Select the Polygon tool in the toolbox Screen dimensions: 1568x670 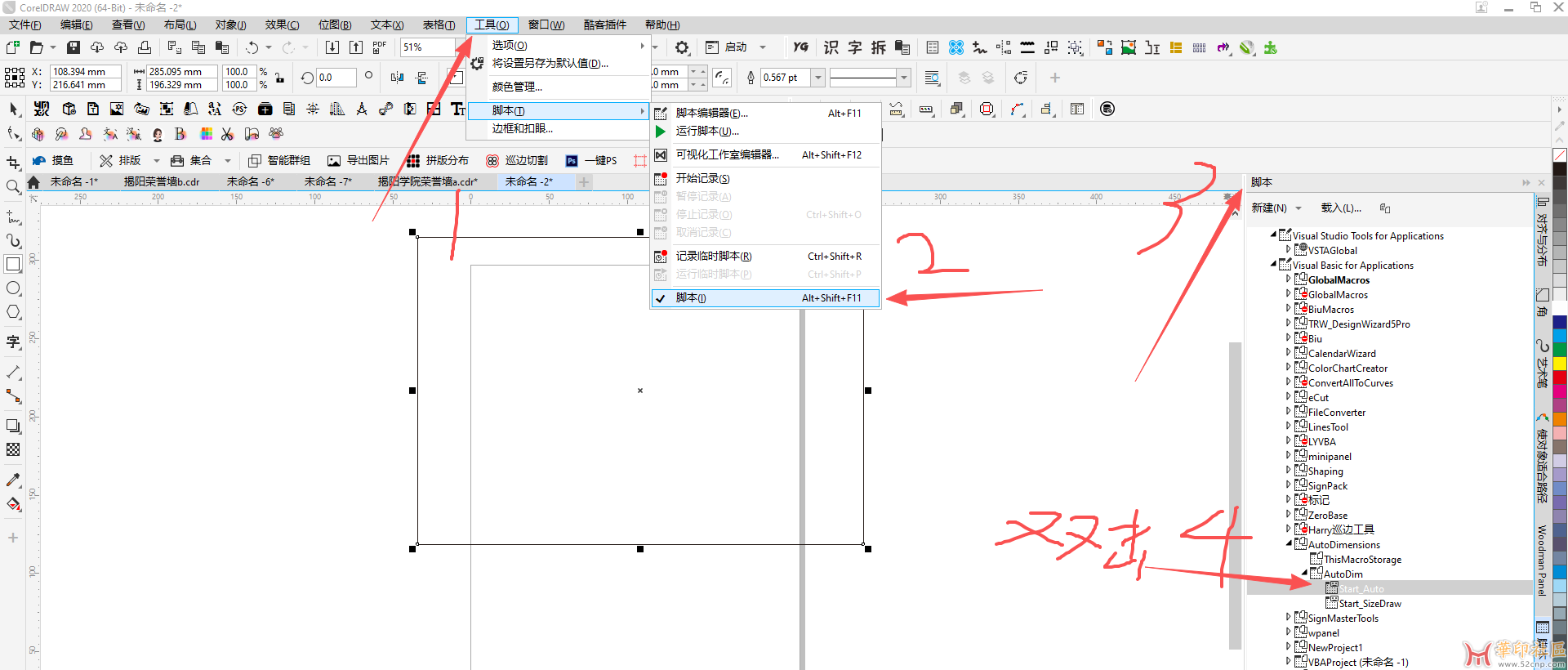13,312
